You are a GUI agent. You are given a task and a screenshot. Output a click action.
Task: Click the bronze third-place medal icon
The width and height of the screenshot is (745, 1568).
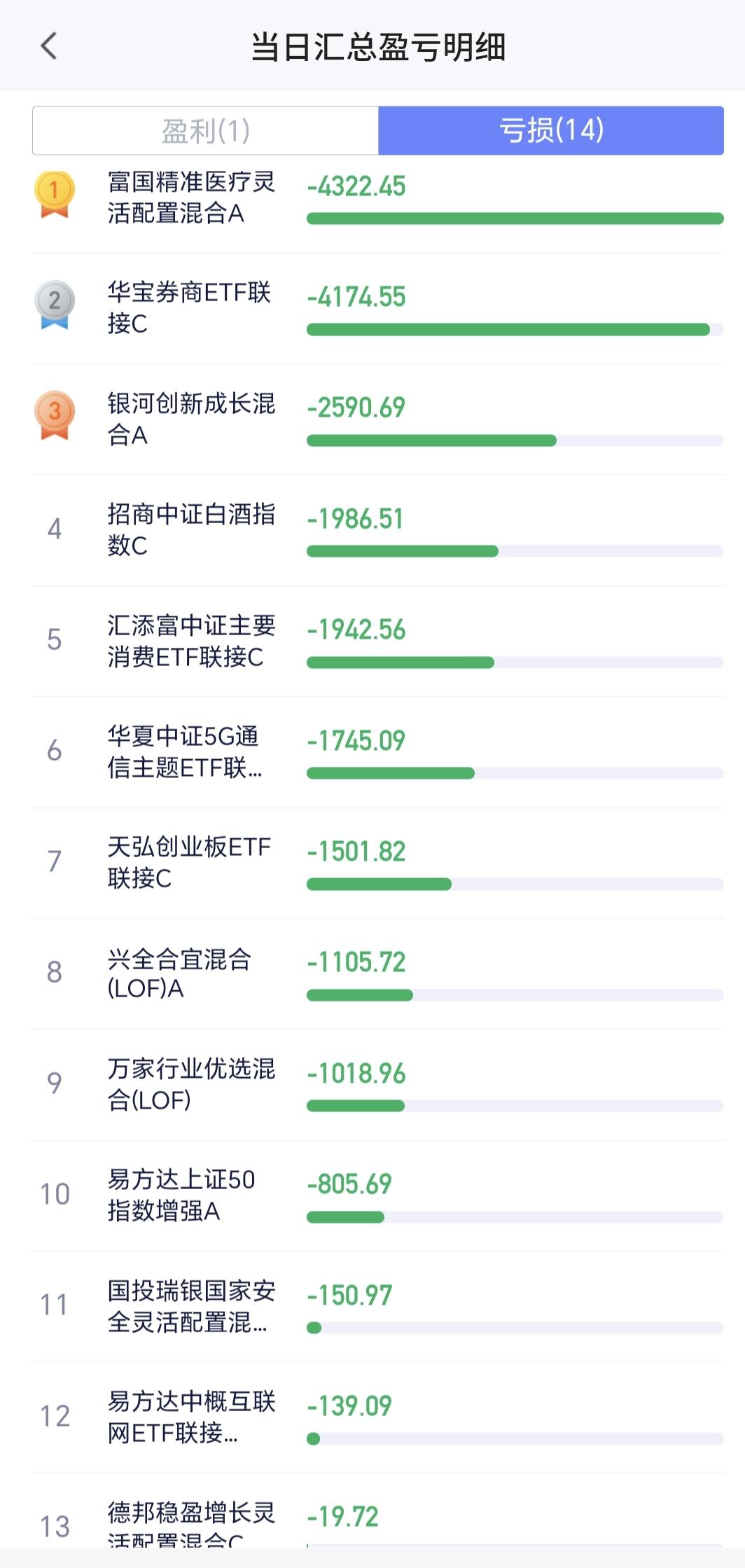(x=55, y=415)
